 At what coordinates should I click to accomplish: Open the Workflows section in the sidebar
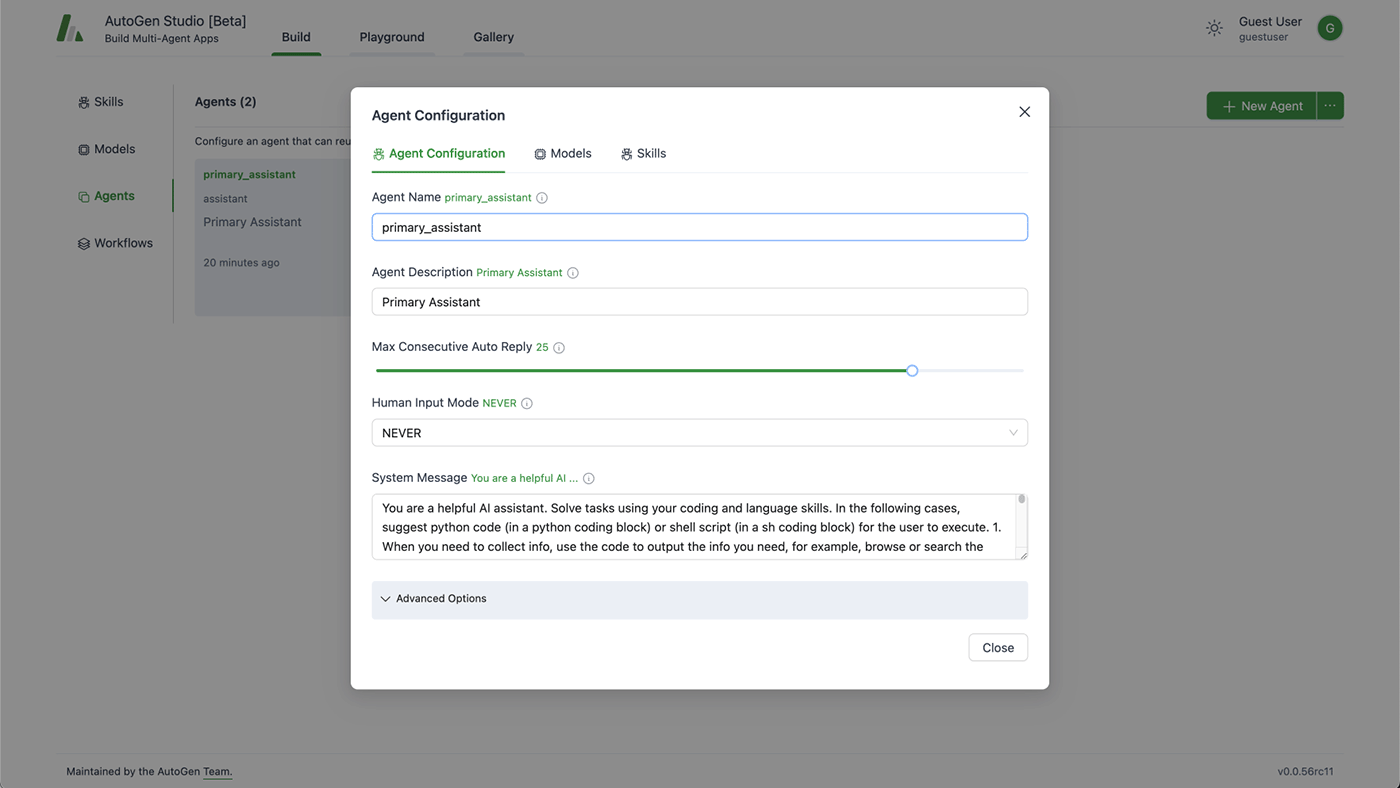pyautogui.click(x=114, y=242)
